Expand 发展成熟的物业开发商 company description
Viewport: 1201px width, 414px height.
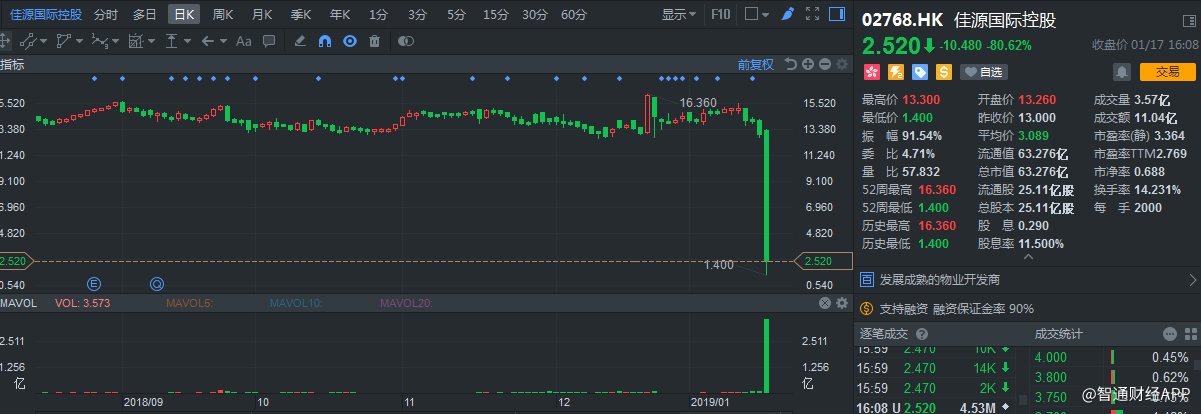(1029, 280)
